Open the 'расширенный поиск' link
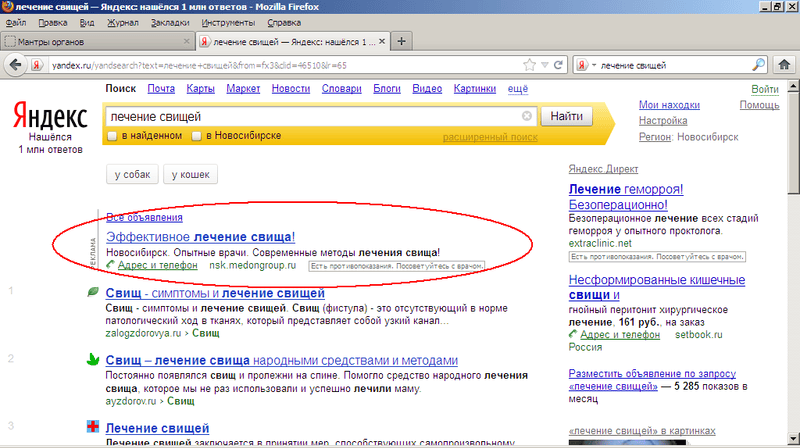The image size is (800, 448). (x=490, y=137)
